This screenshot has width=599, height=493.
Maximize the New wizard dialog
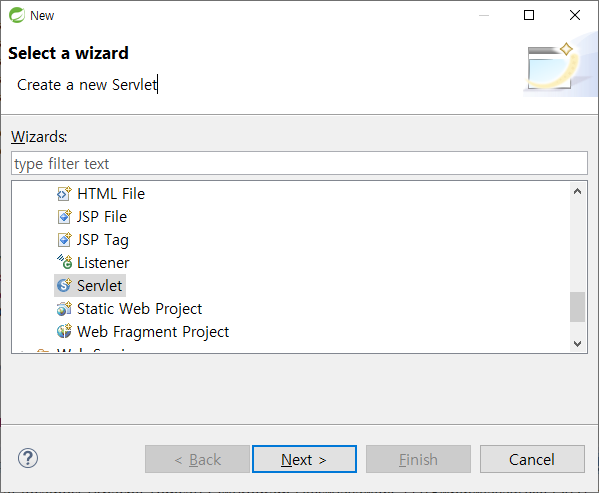pos(529,15)
